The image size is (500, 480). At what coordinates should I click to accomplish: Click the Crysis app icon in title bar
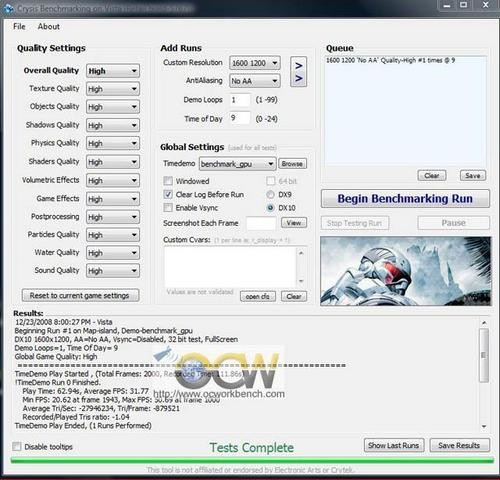(x=8, y=8)
